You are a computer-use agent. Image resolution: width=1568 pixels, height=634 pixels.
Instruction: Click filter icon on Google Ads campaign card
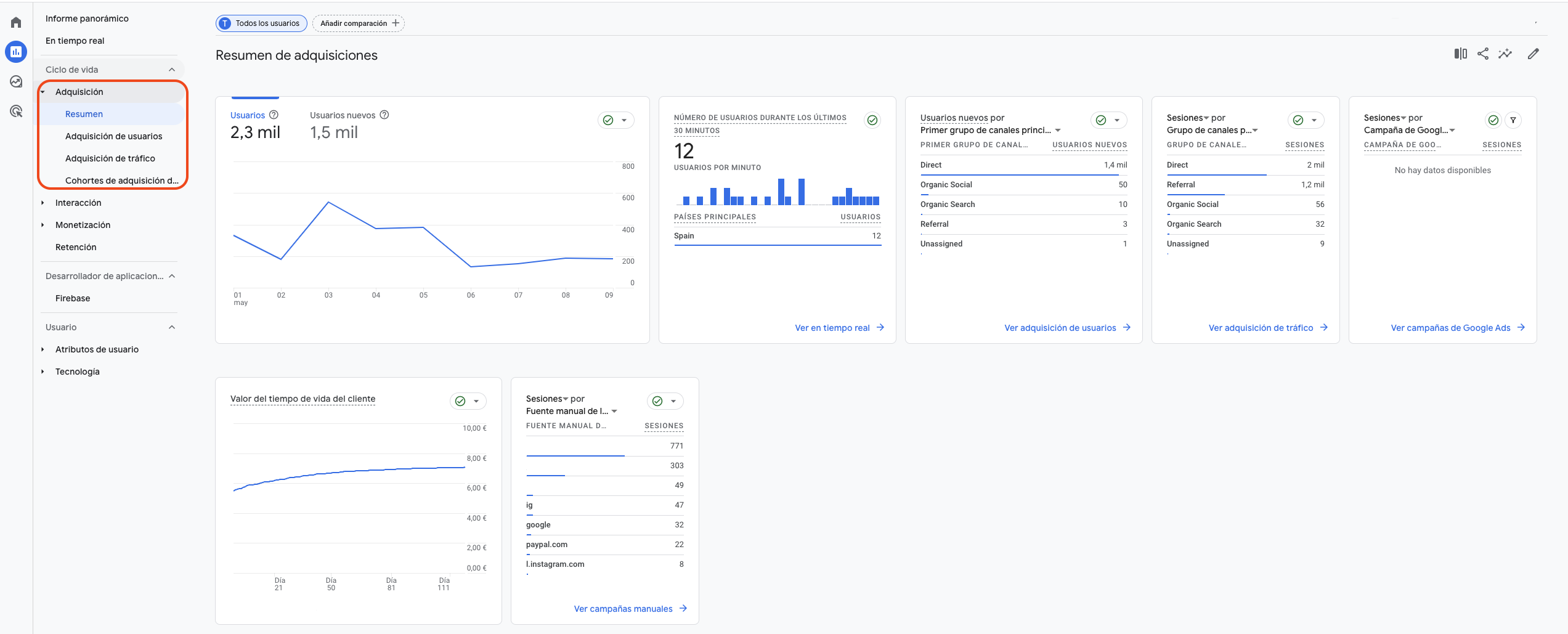point(1513,120)
